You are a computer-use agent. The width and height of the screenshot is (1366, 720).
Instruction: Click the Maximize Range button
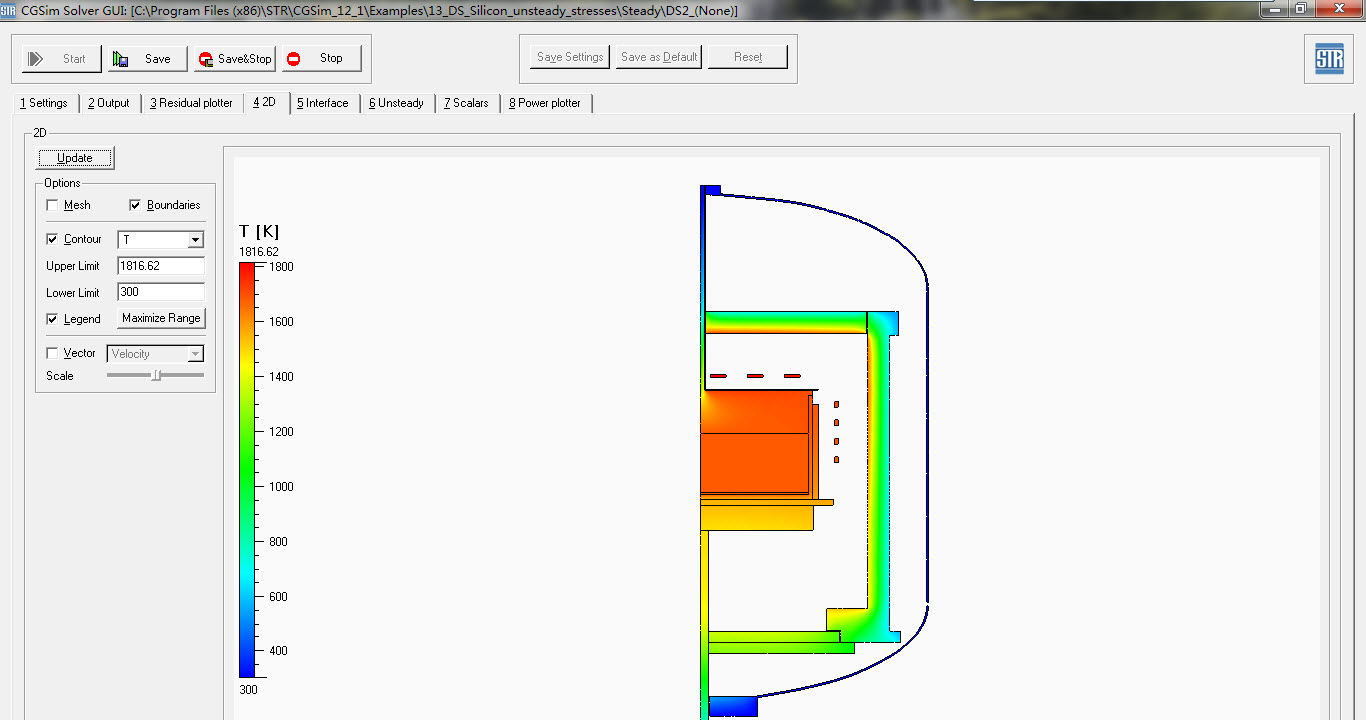coord(161,318)
